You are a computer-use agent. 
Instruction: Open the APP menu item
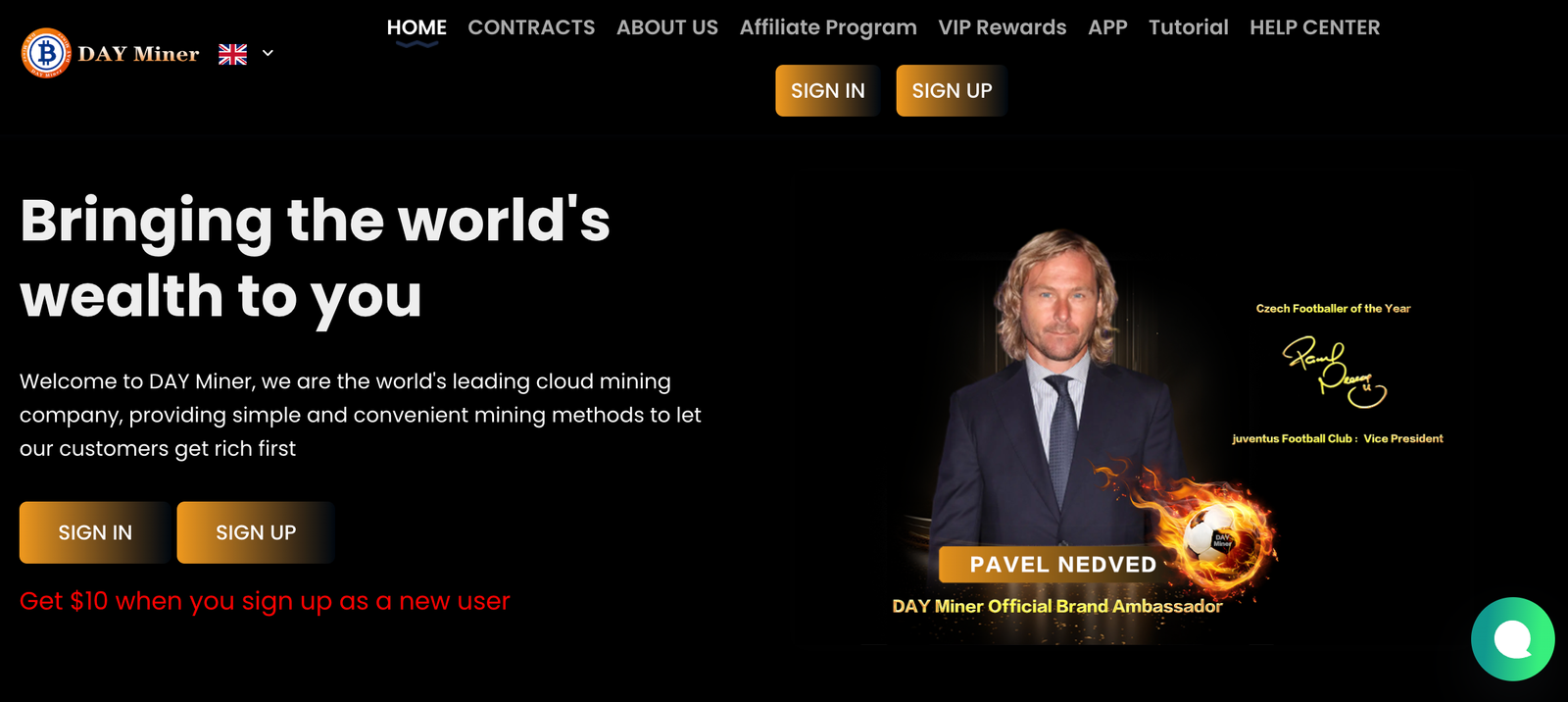[1107, 27]
